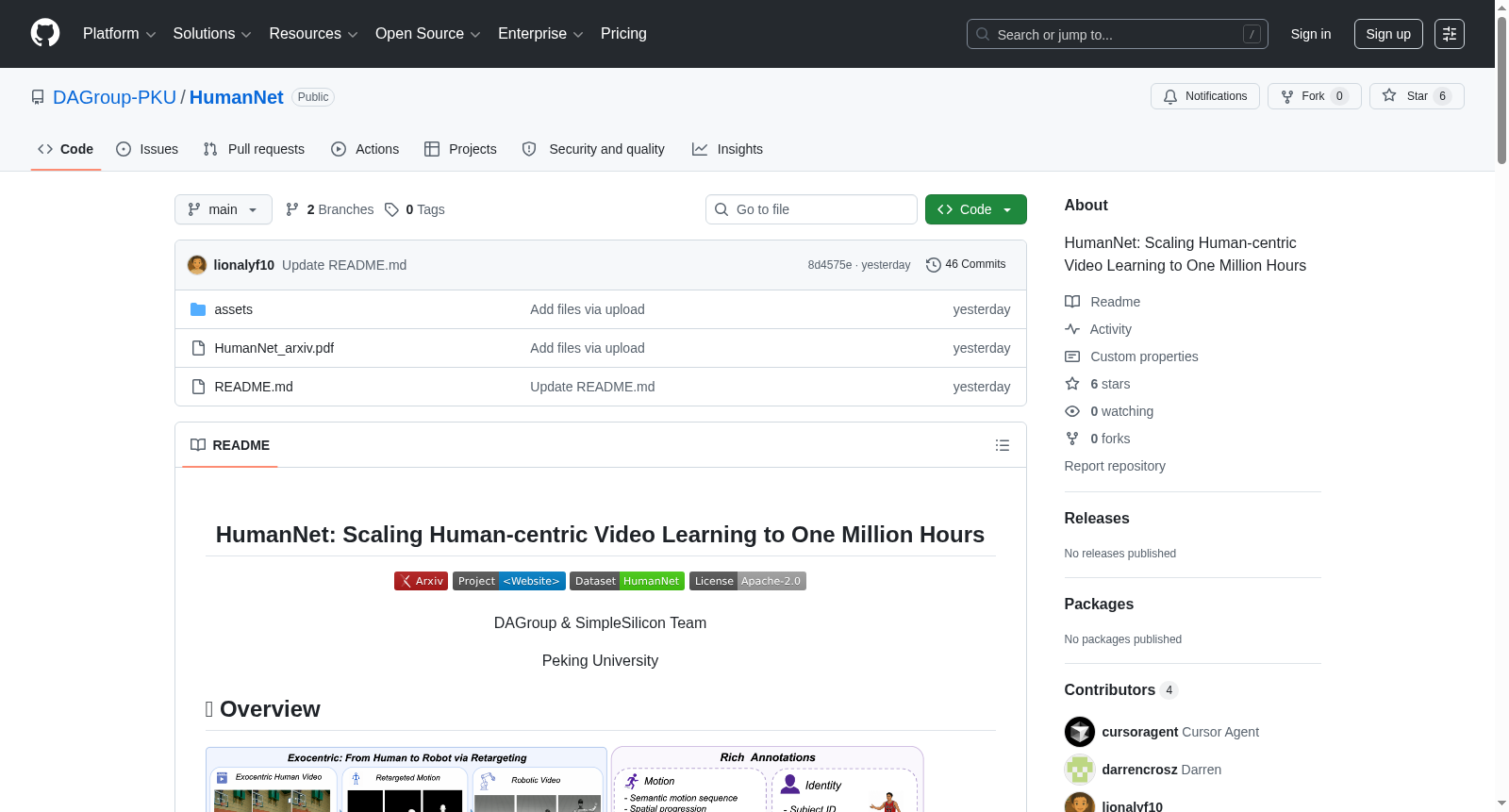Screen dimensions: 1509x812
Task: Open the HumanNet repository link
Action: pos(237,97)
